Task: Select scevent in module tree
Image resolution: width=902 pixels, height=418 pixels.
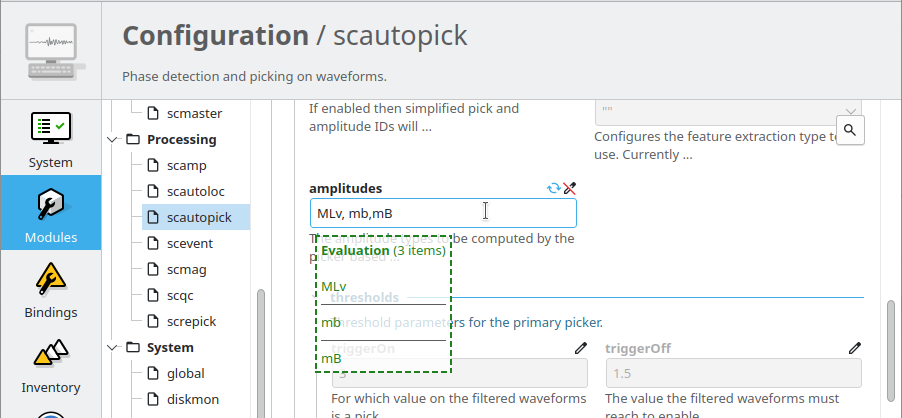Action: point(190,243)
